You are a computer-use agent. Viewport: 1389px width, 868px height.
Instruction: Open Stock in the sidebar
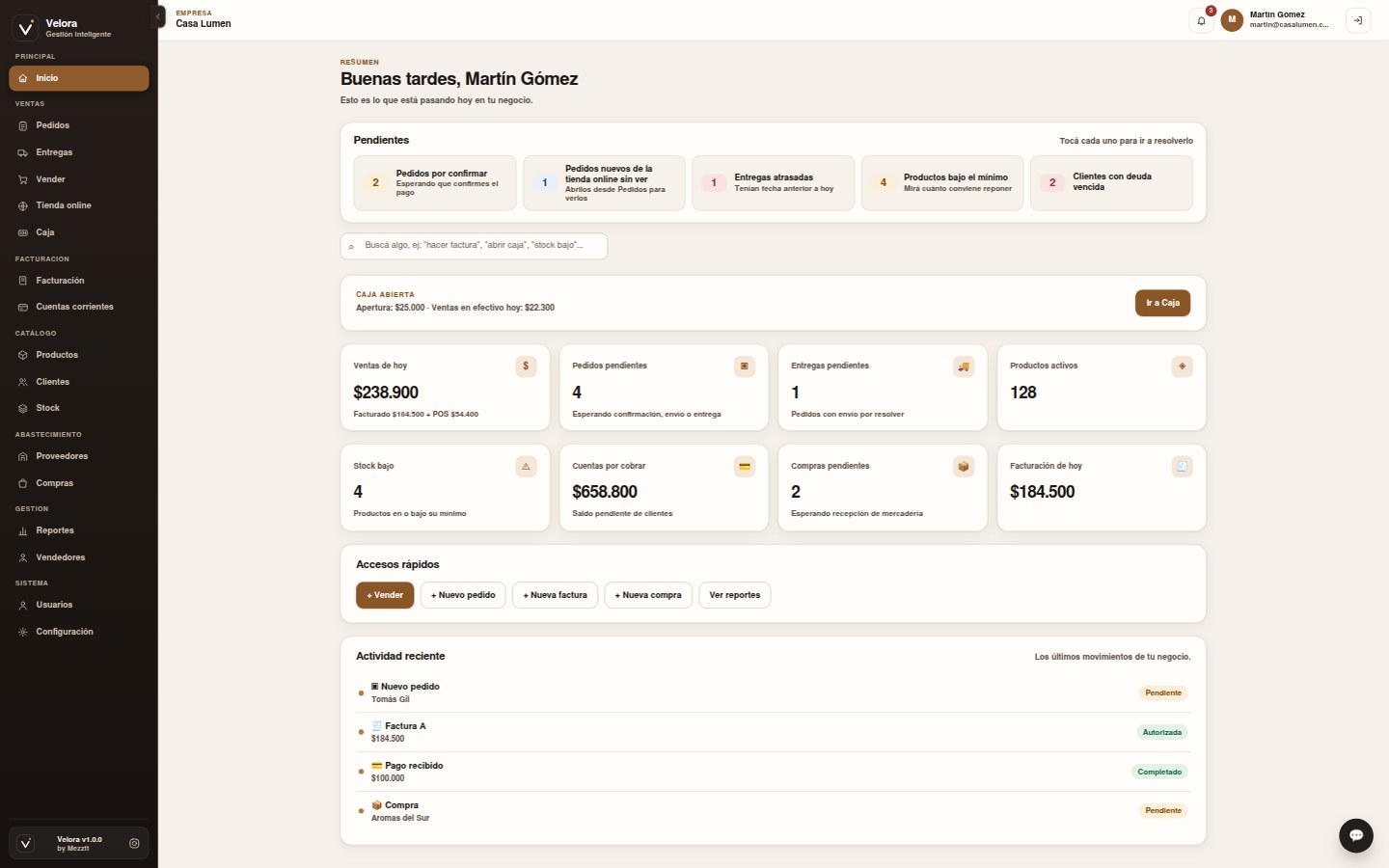(79, 408)
